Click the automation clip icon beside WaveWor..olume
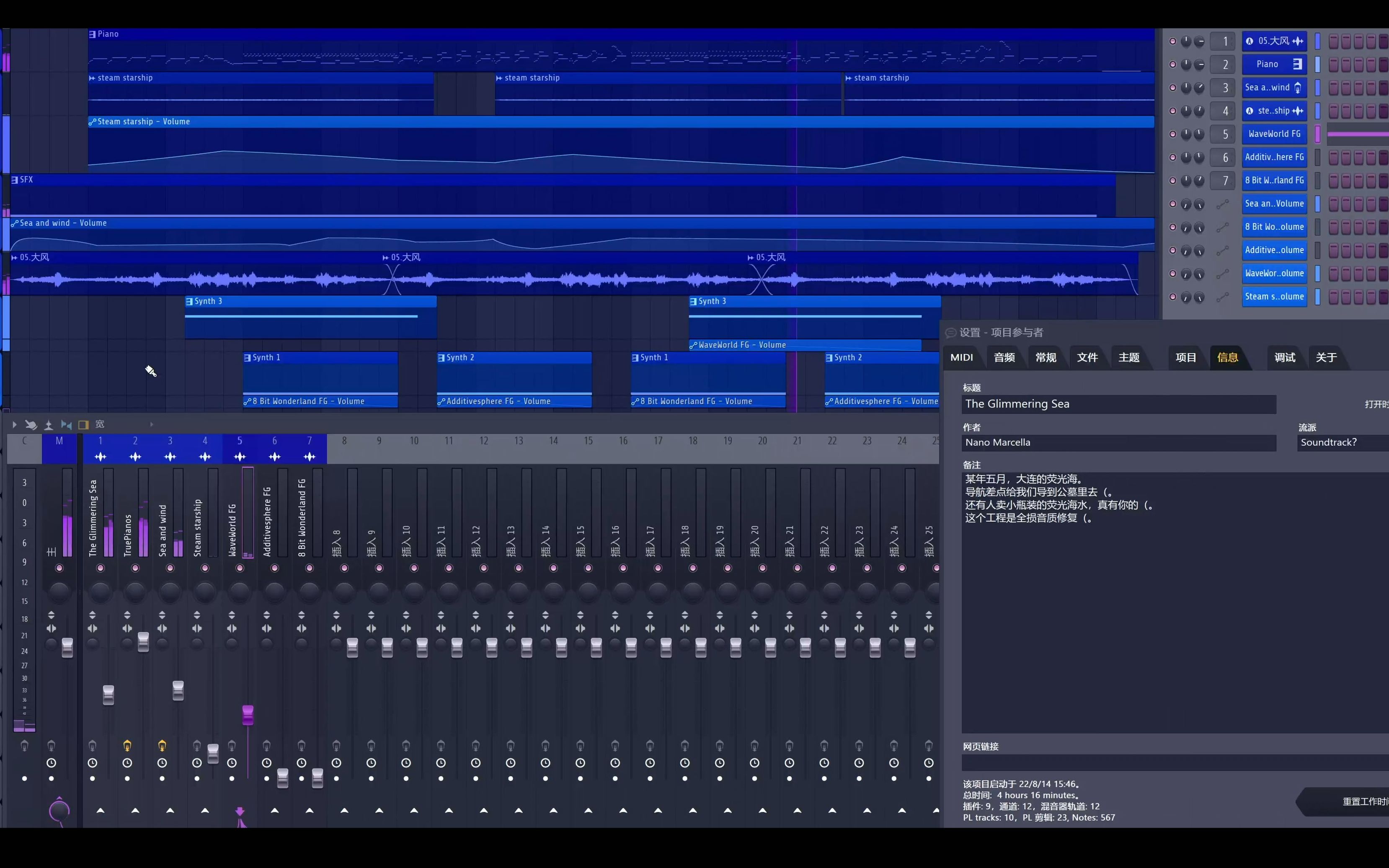 [1223, 274]
